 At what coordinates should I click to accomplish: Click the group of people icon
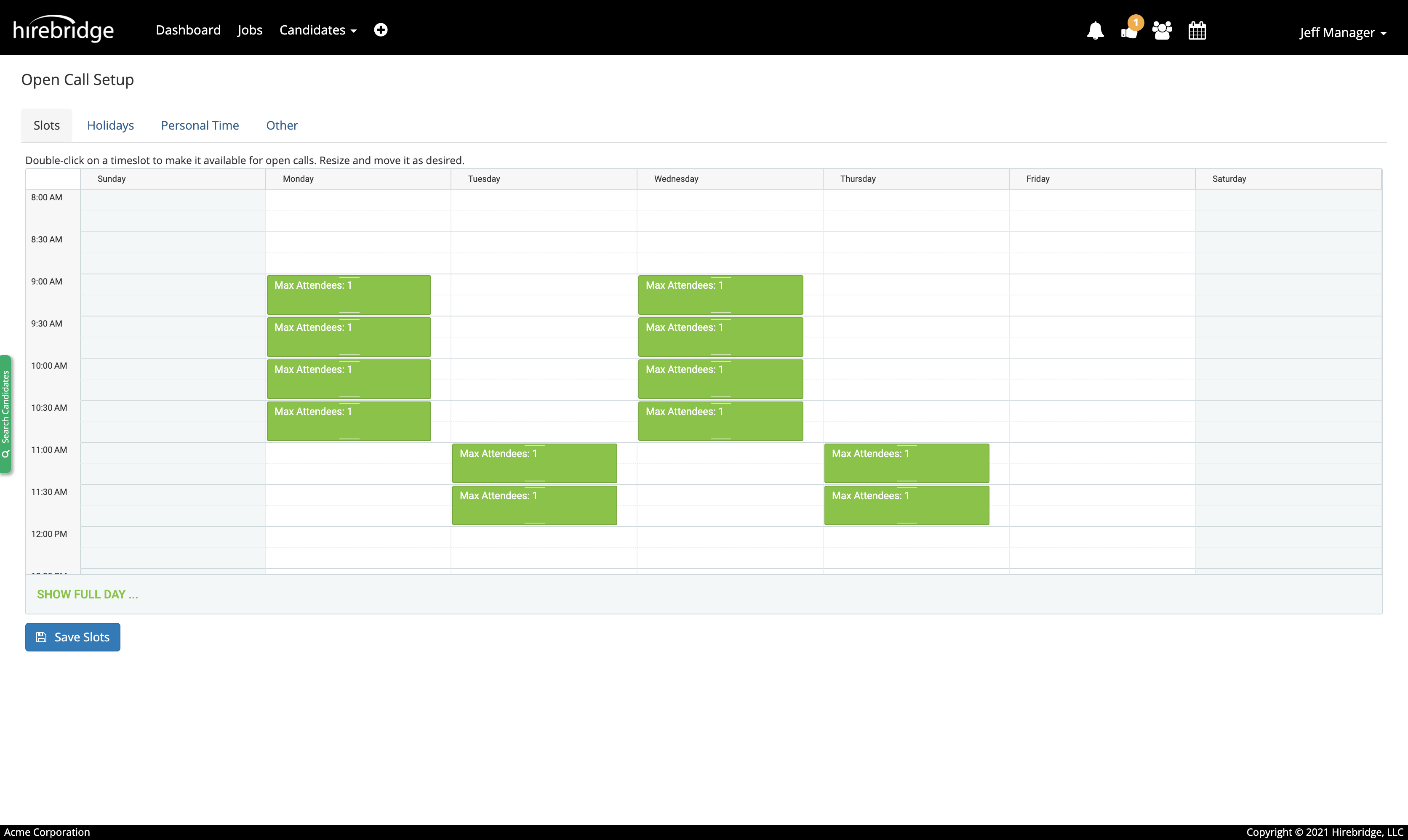(1162, 31)
